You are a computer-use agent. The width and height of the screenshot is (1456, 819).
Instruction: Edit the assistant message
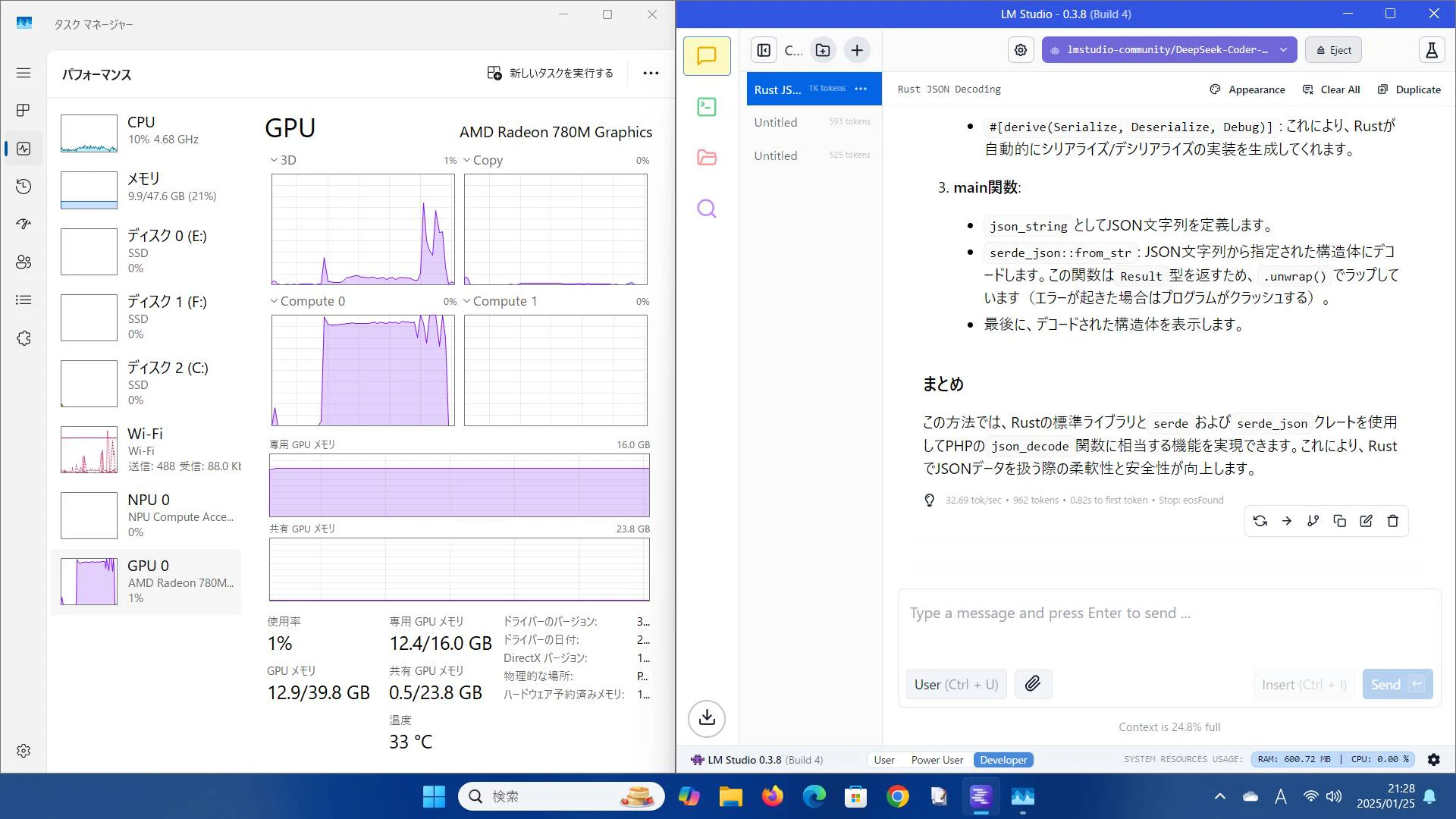click(1367, 521)
